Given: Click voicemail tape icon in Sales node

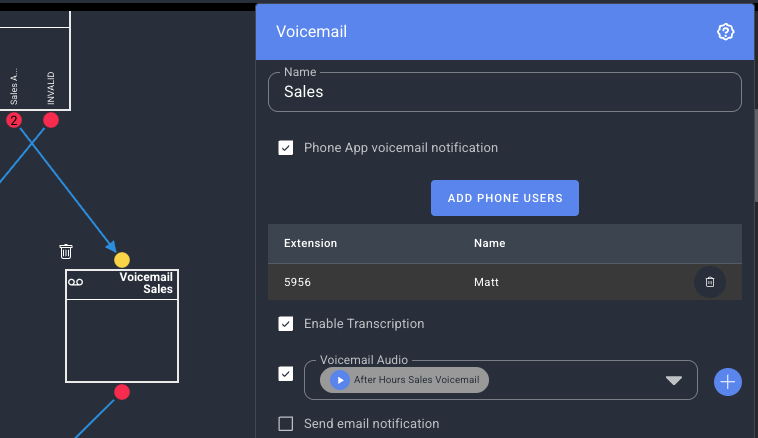Looking at the screenshot, I should click(75, 282).
